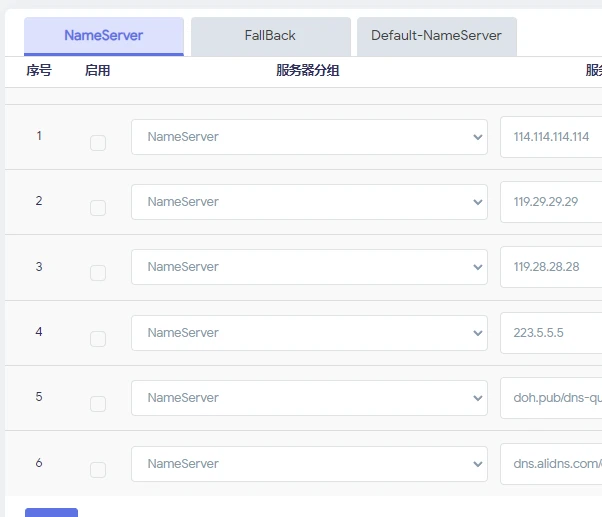Open server group dropdown in row 1

pos(309,137)
